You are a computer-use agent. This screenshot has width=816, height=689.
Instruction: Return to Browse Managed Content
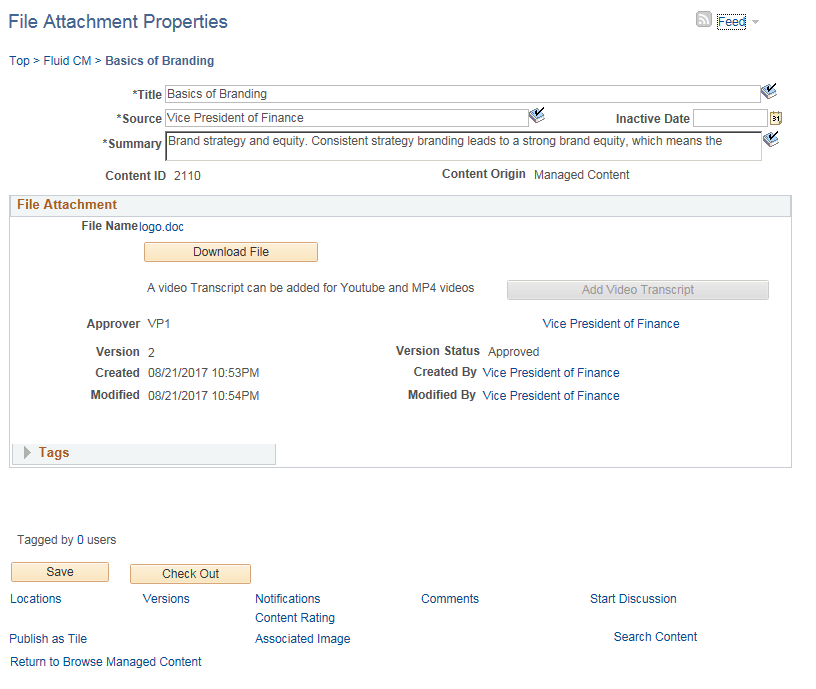[x=105, y=661]
